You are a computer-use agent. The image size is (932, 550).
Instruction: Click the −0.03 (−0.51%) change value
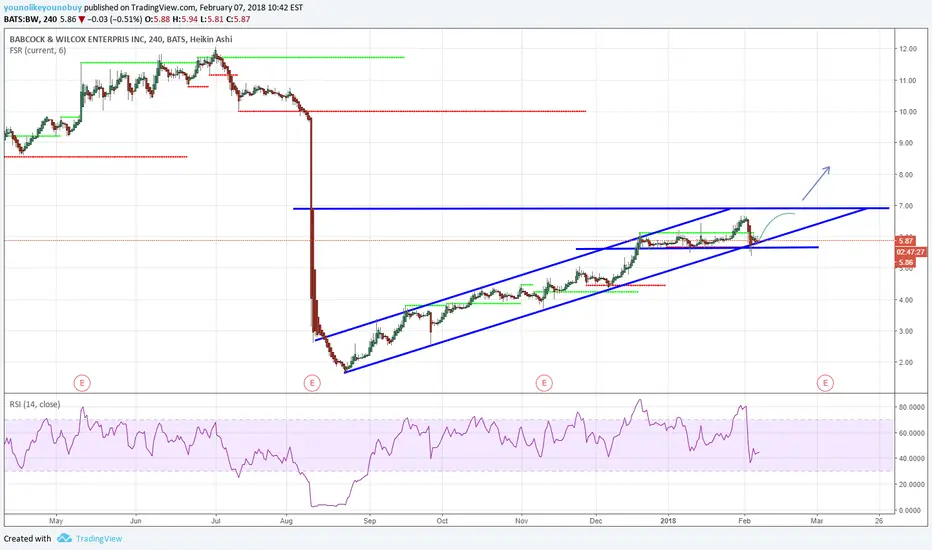click(115, 19)
